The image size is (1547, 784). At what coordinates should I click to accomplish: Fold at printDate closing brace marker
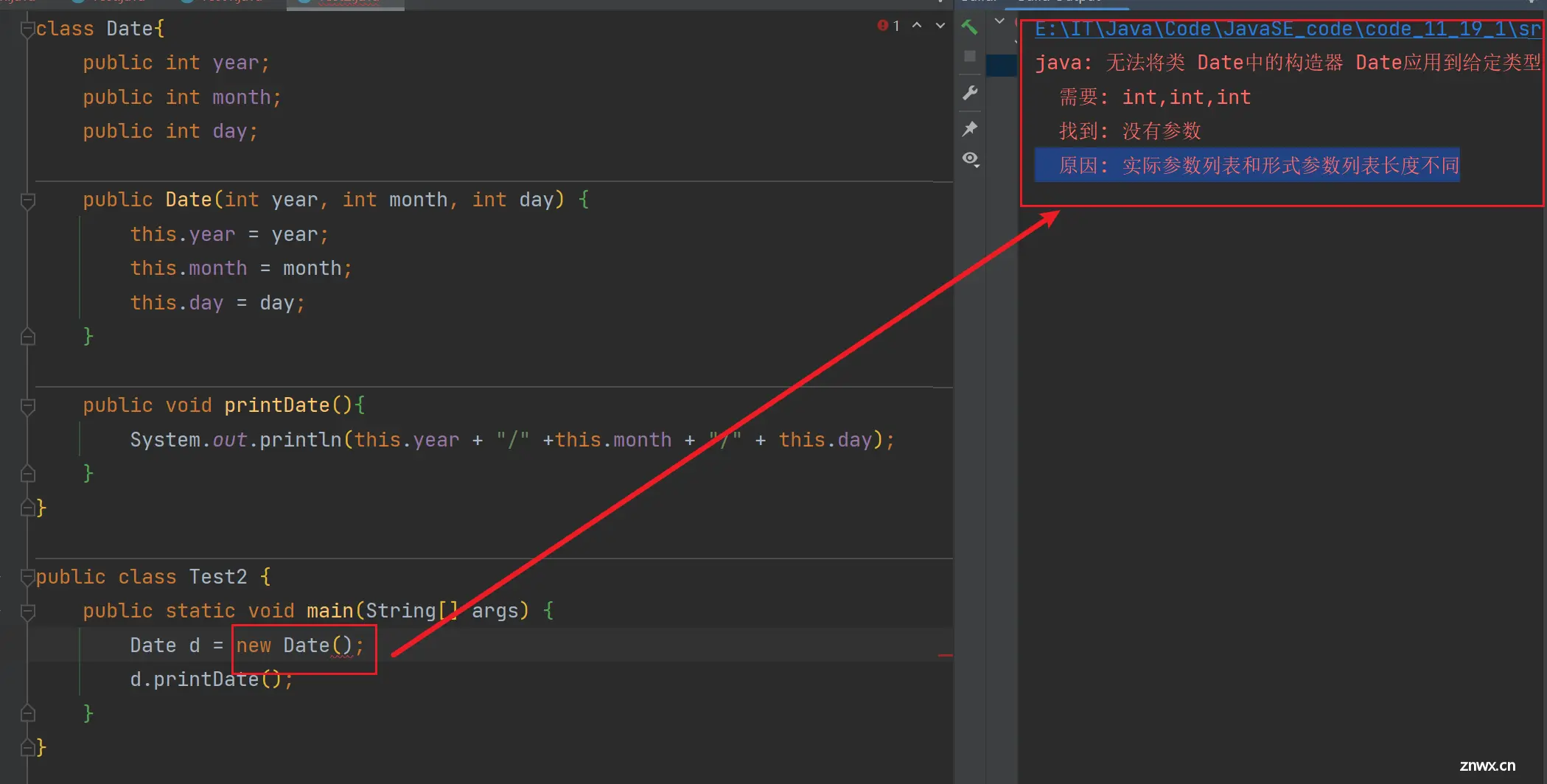click(x=28, y=474)
